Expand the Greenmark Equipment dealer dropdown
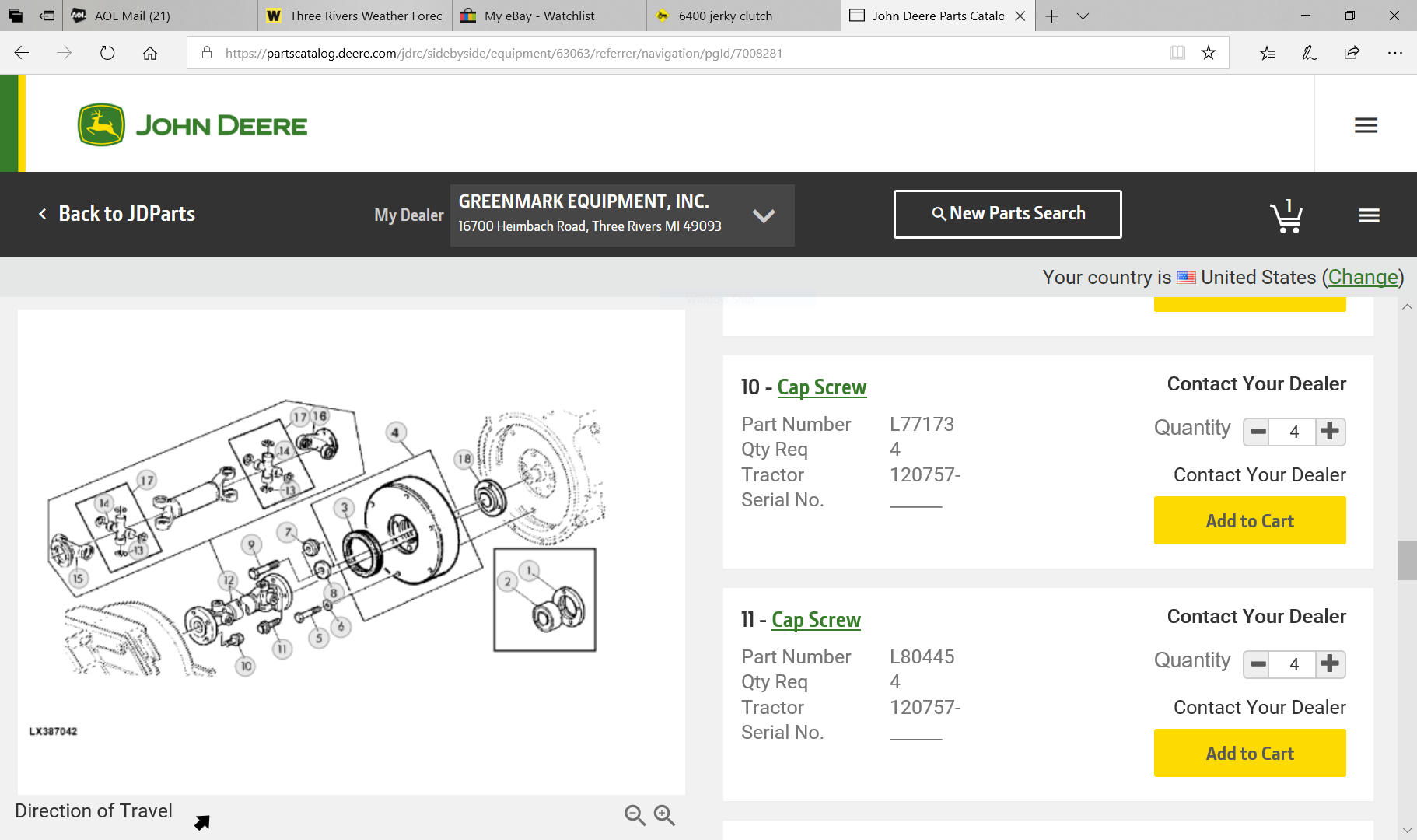The height and width of the screenshot is (840, 1417). point(764,215)
